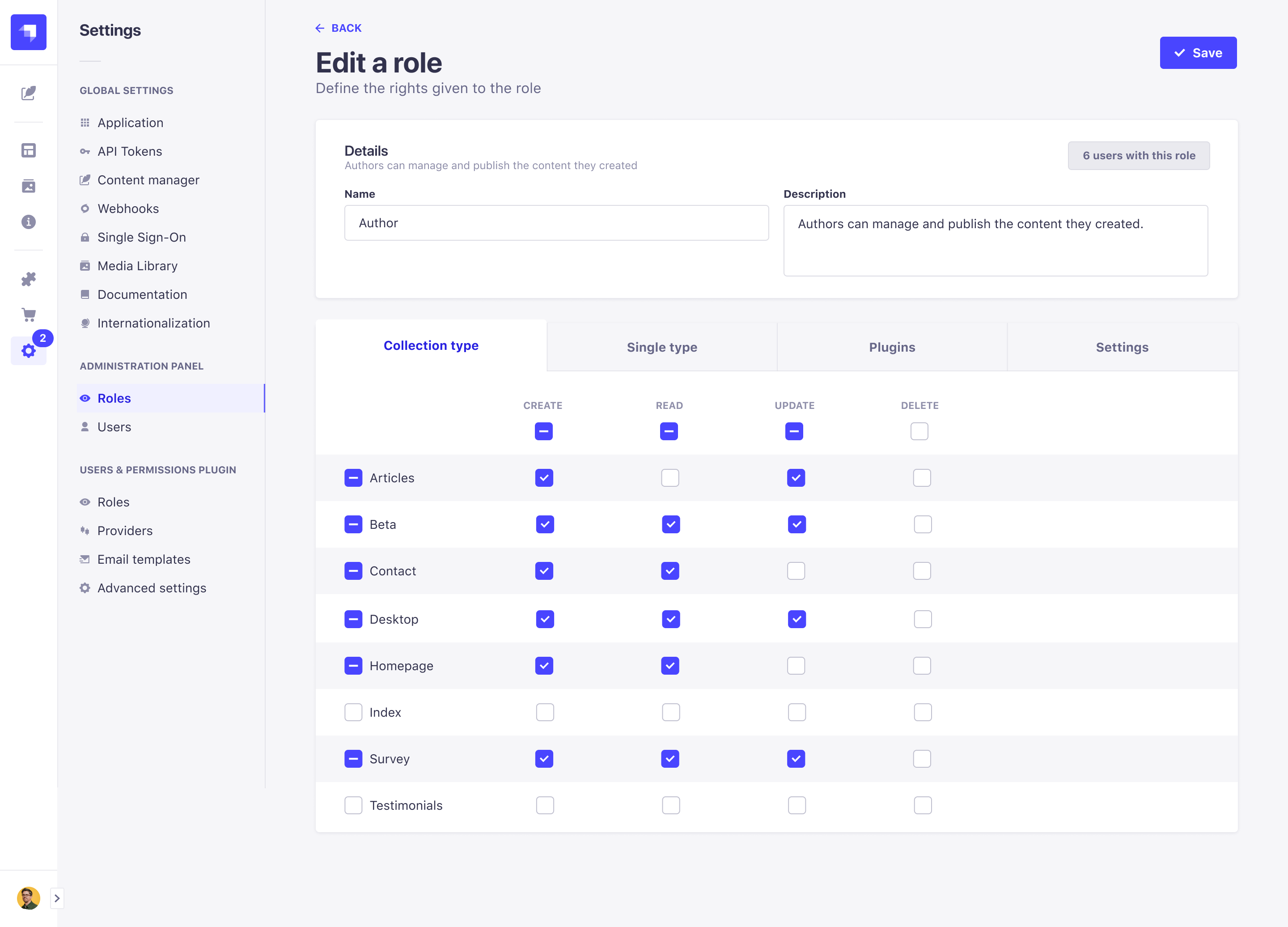Toggle the Index row checkbox
The width and height of the screenshot is (1288, 927).
pyautogui.click(x=353, y=712)
